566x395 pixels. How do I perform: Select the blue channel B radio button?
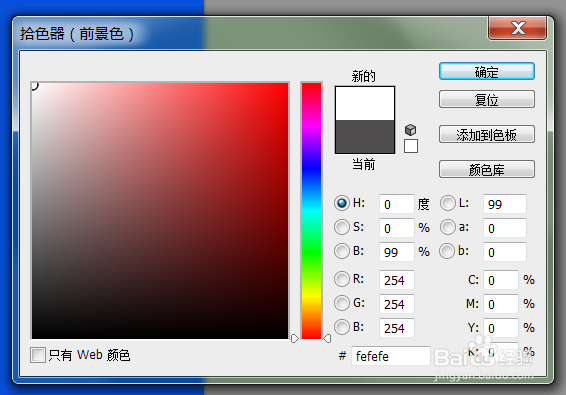(x=341, y=327)
